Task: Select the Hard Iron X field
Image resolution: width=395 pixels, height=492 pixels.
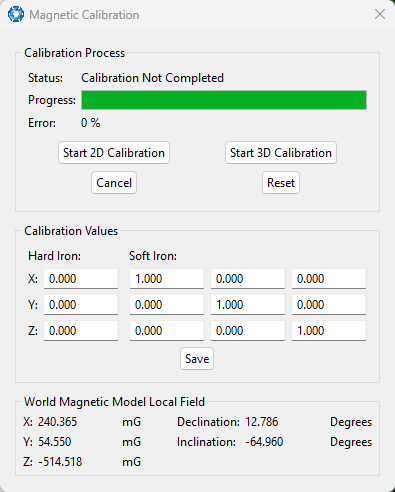Action: (x=81, y=279)
